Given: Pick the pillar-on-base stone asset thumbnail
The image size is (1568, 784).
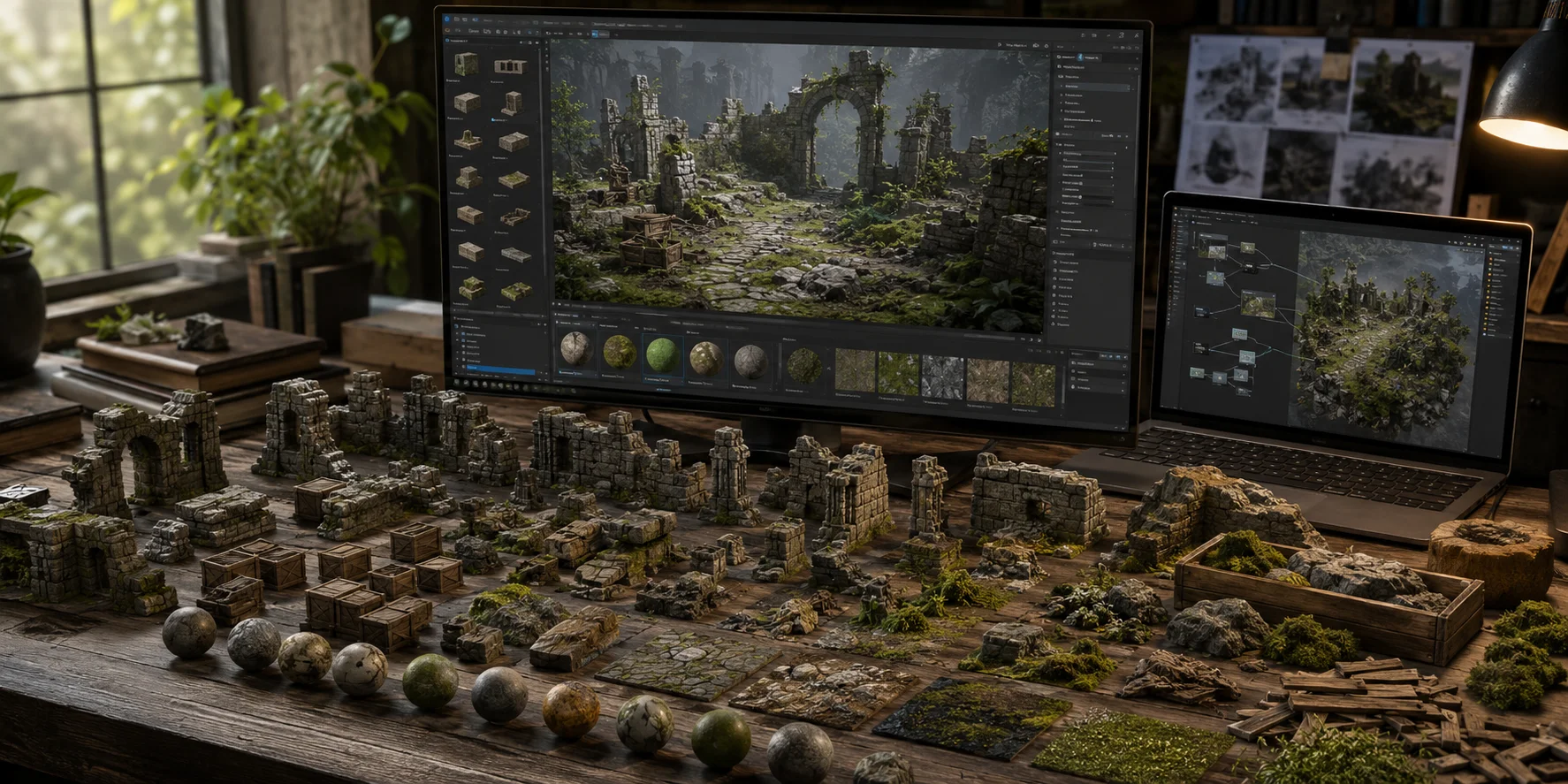Looking at the screenshot, I should [x=512, y=105].
